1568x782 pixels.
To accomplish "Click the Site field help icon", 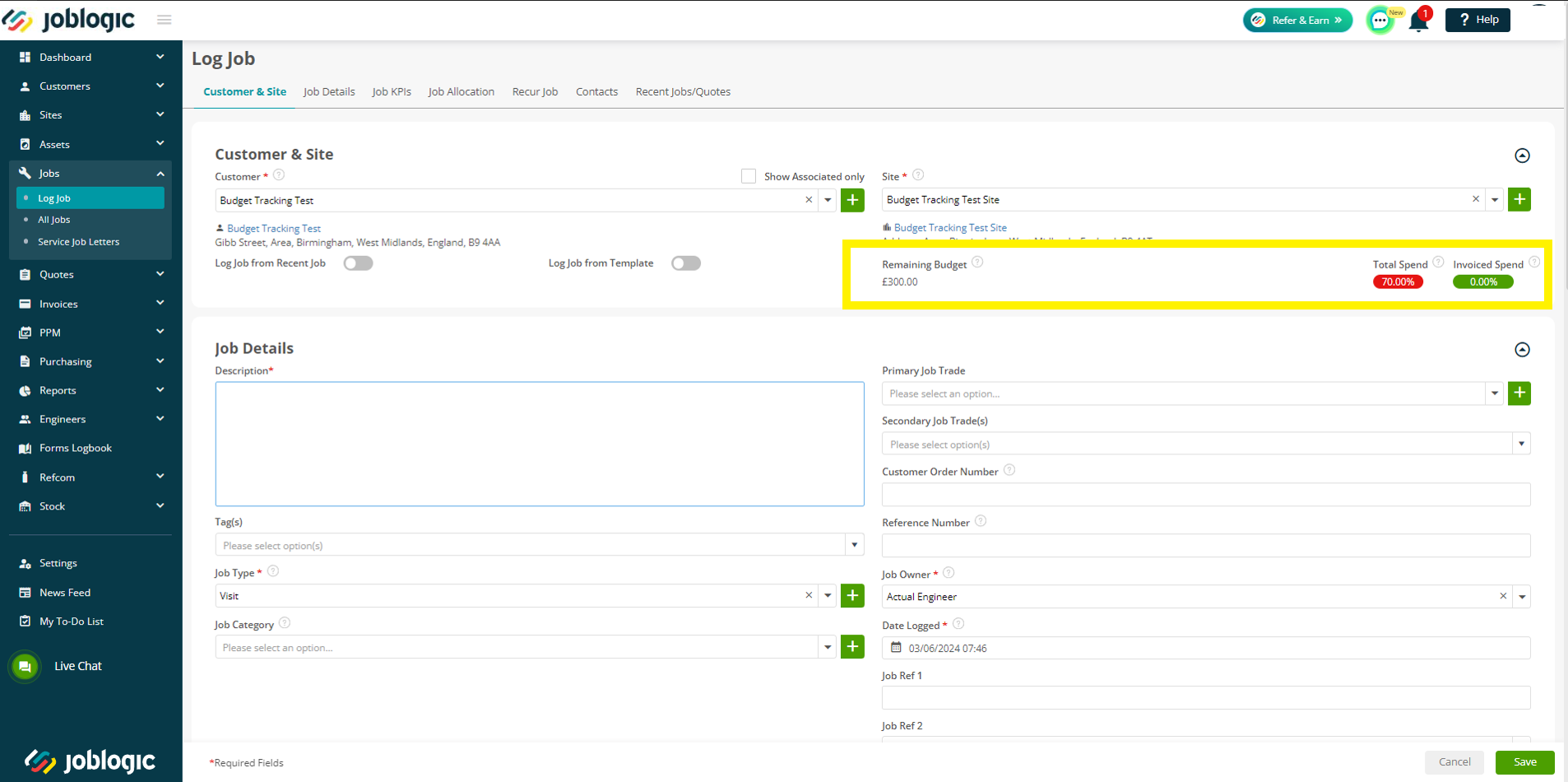I will tap(918, 175).
